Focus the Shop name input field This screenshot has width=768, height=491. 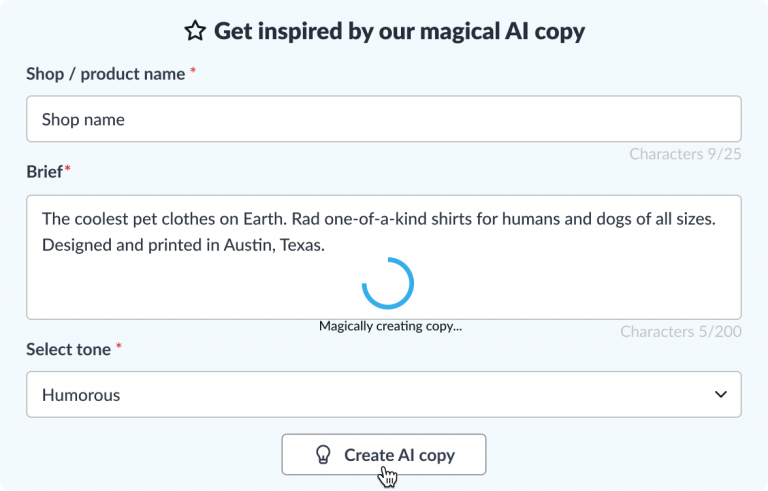(x=384, y=119)
